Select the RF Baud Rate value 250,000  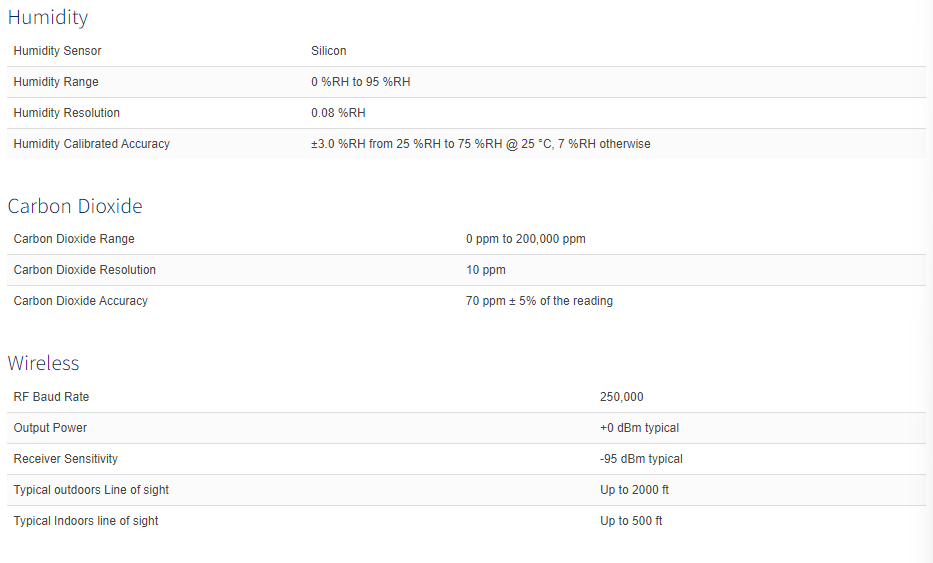point(621,397)
